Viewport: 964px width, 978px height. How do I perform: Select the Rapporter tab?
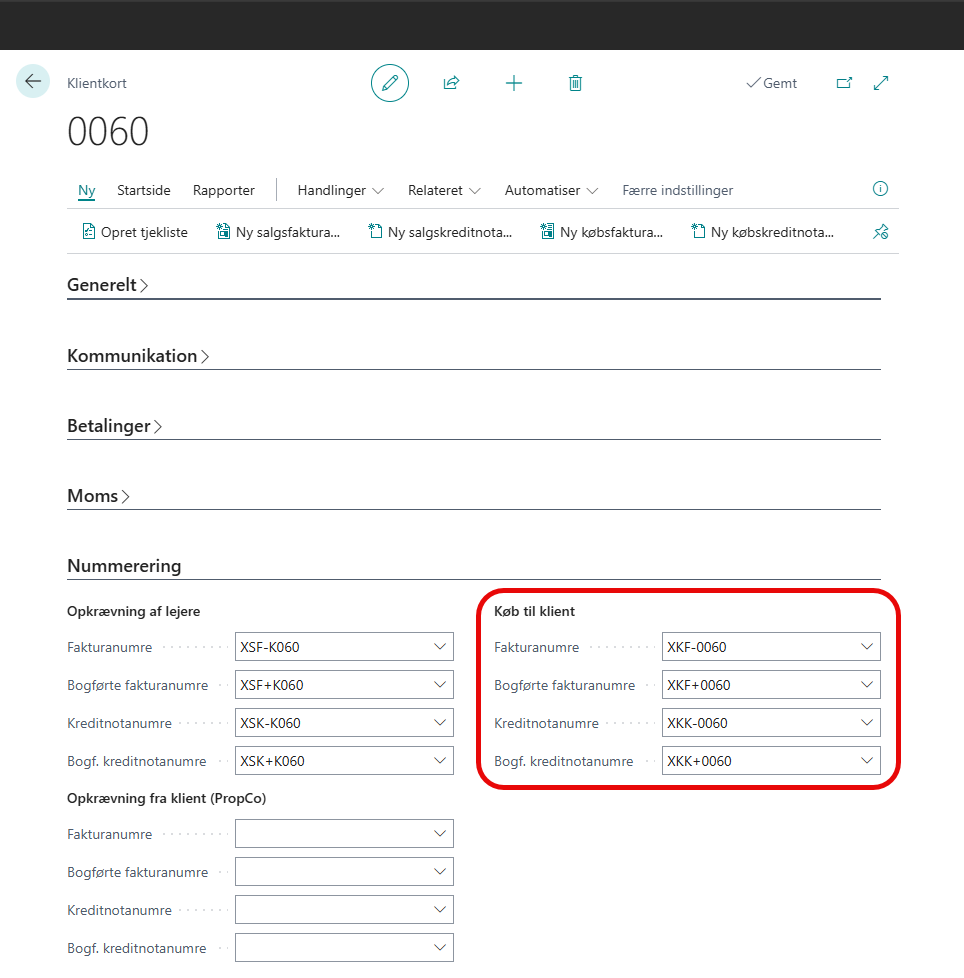[x=224, y=190]
